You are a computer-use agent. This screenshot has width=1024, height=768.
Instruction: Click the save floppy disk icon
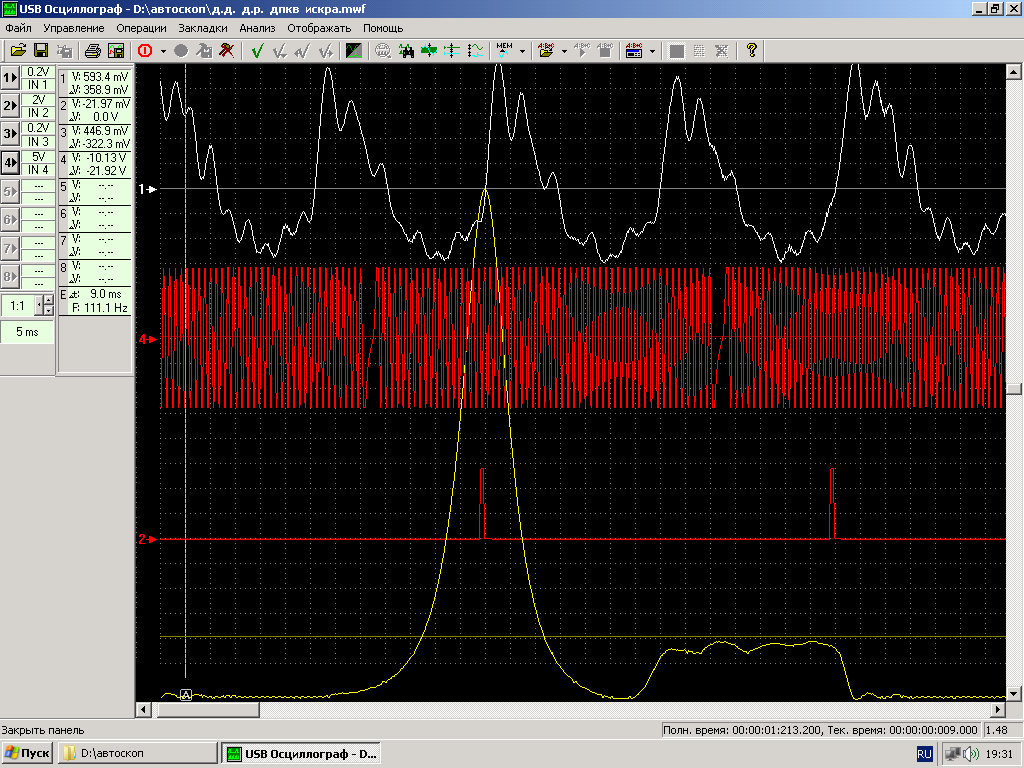point(41,50)
